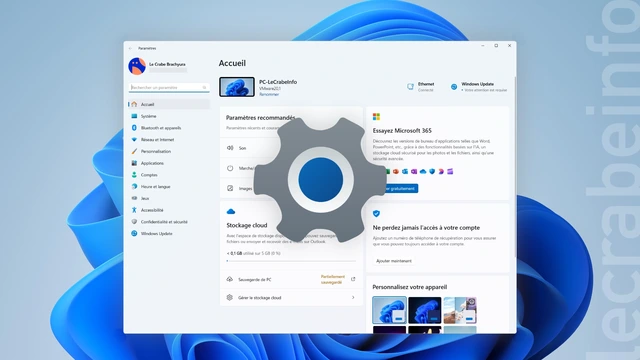
Task: Click the Windows Update status icon at top
Action: point(454,87)
